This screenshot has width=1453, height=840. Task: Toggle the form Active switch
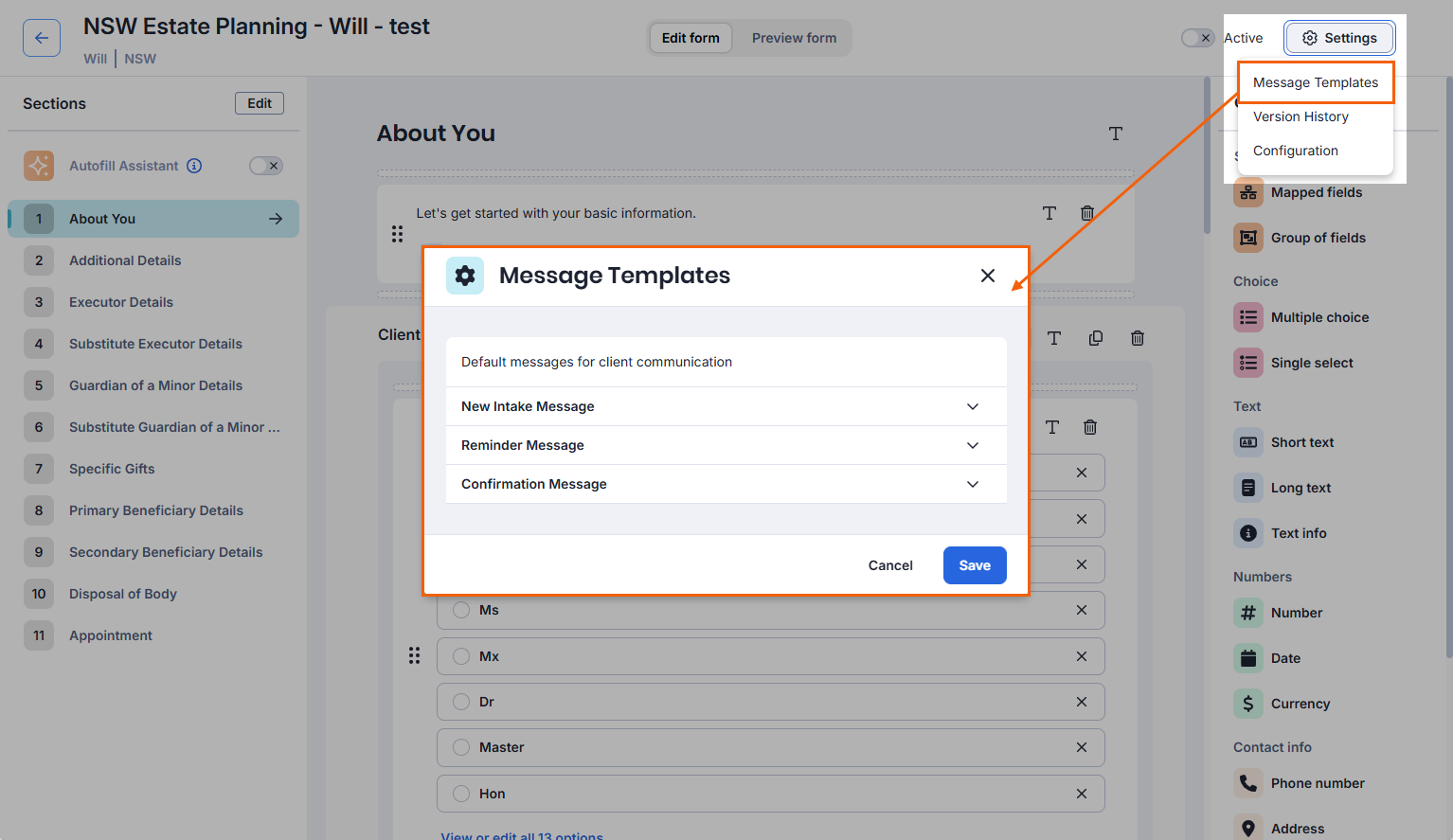coord(1197,38)
